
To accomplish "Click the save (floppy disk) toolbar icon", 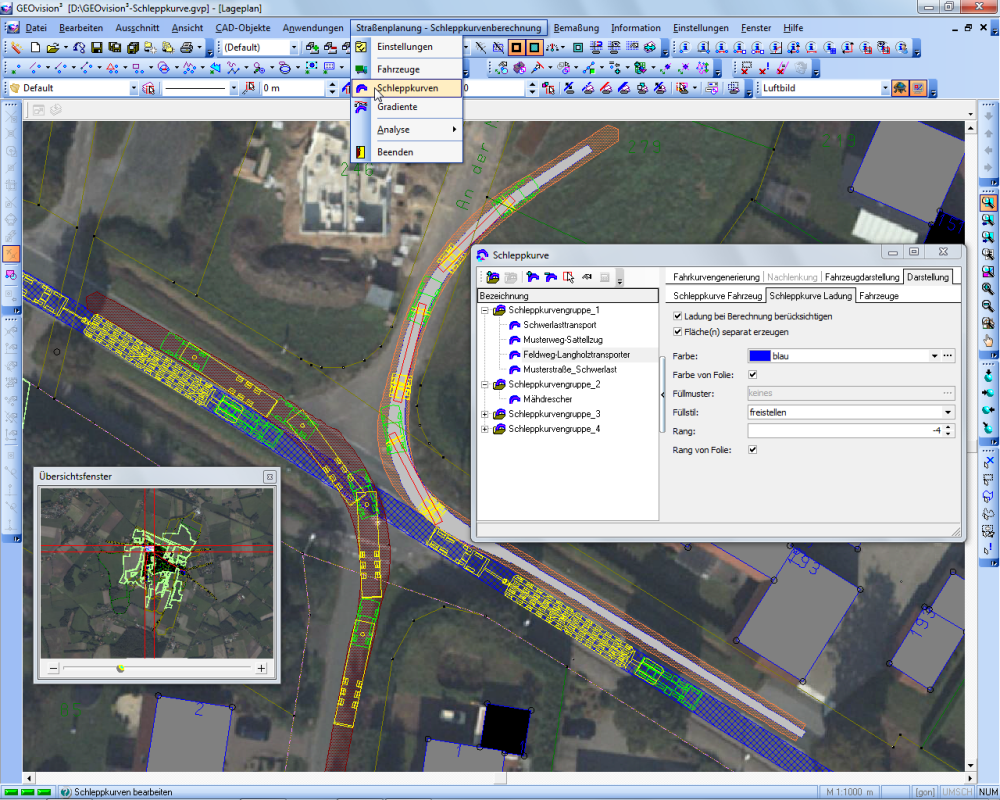I will pos(97,47).
